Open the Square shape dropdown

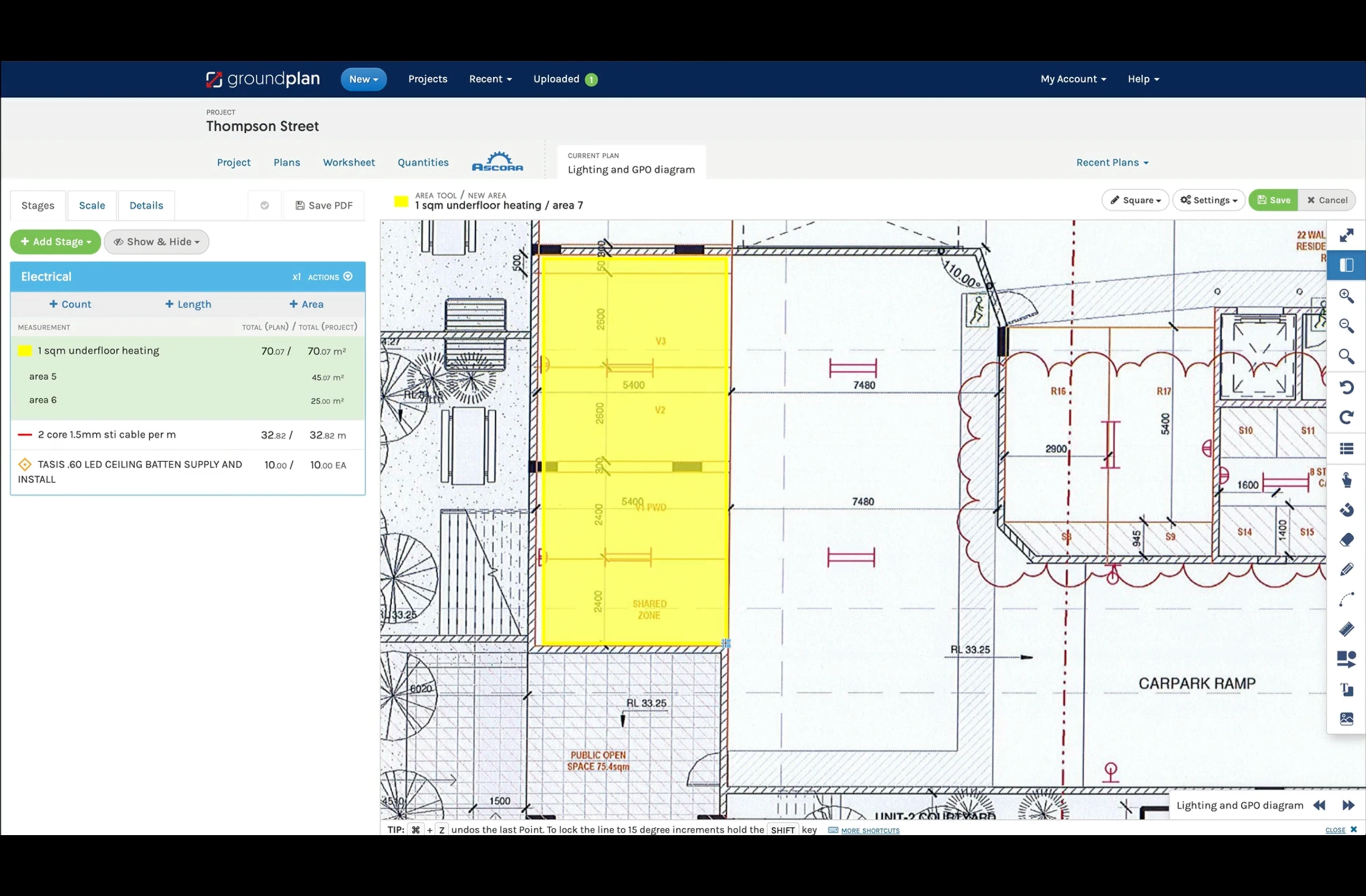click(x=1135, y=200)
